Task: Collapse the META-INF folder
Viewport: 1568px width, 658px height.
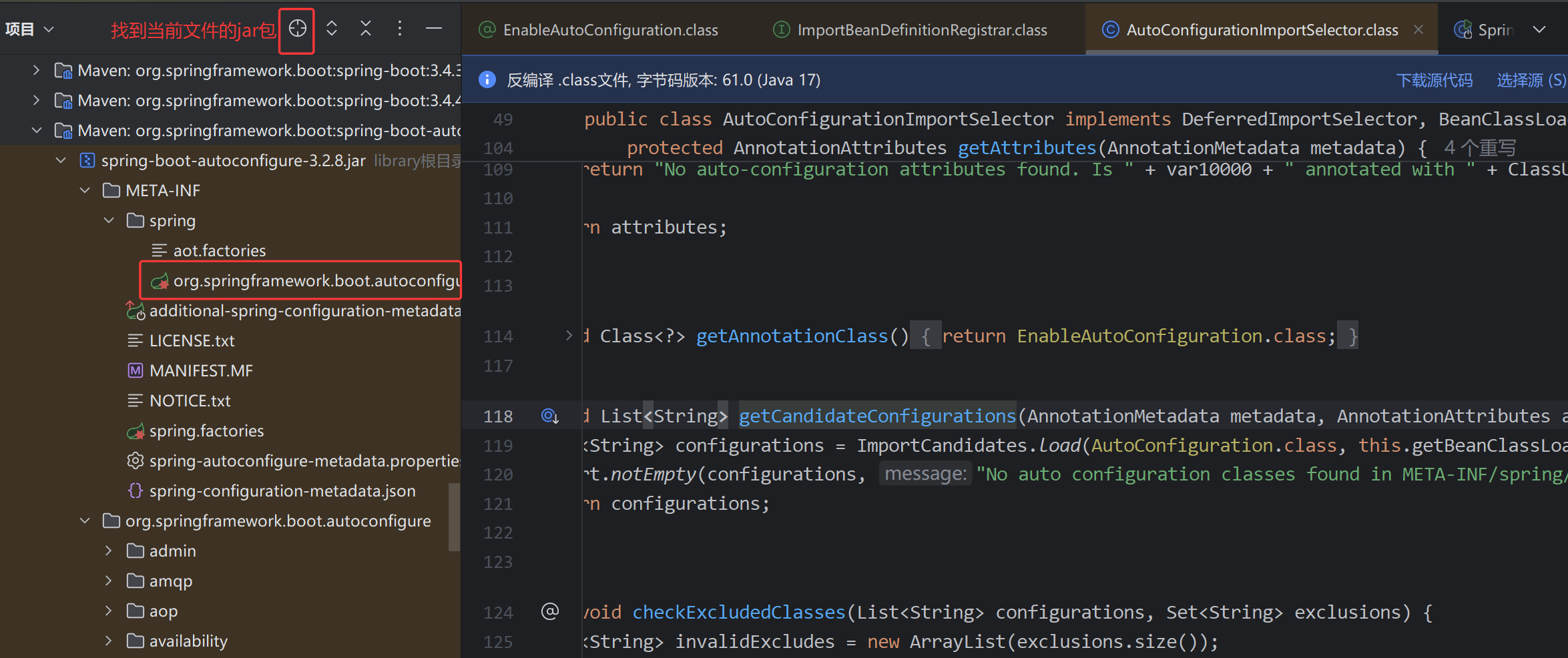Action: click(x=85, y=190)
